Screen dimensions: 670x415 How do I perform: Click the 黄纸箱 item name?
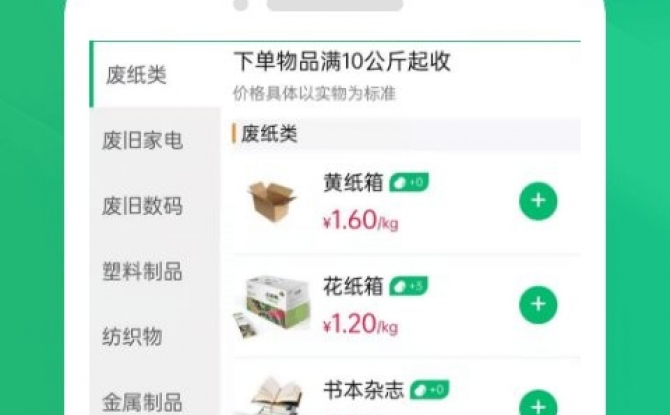click(x=353, y=183)
